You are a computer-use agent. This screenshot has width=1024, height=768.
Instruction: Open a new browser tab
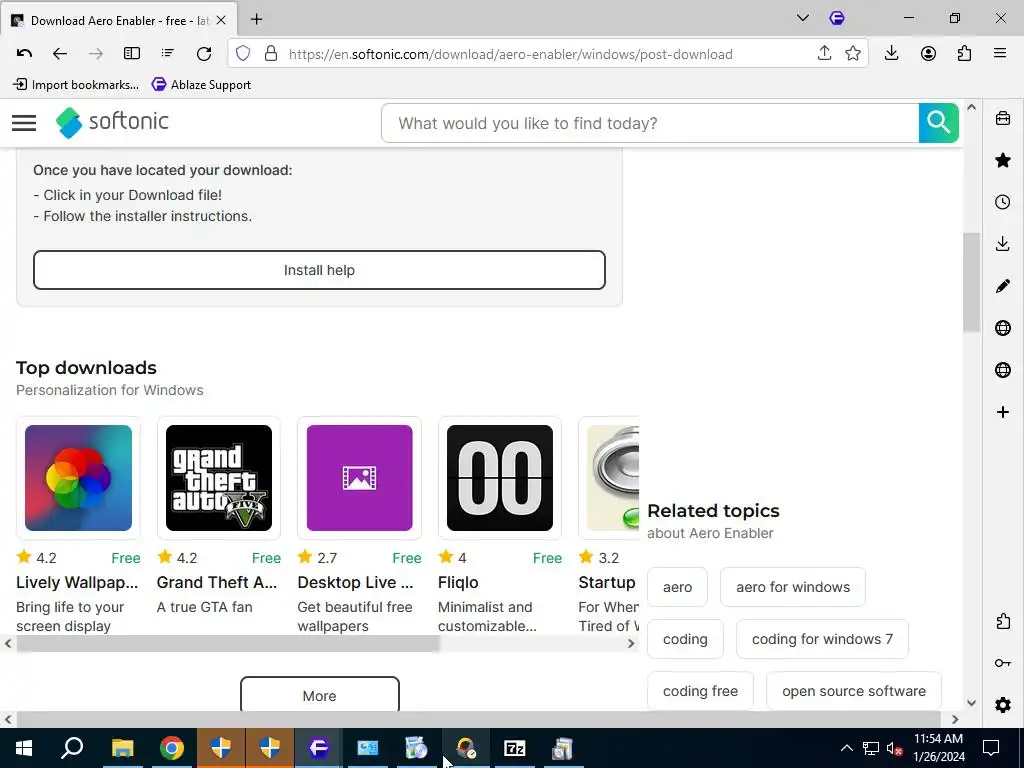click(257, 20)
